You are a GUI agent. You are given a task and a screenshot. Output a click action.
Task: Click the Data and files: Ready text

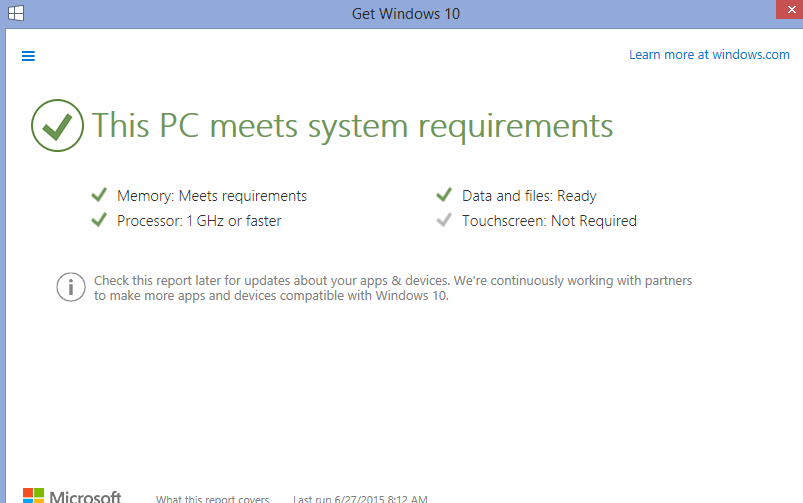click(x=529, y=196)
